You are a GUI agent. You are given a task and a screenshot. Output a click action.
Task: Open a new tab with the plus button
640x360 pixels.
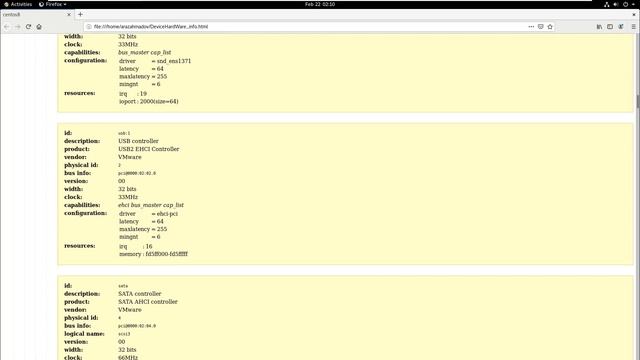80,14
